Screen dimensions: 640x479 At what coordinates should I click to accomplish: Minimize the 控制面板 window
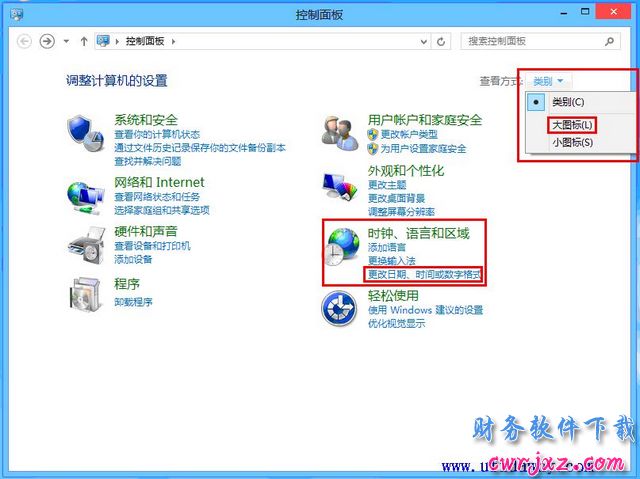tap(564, 13)
